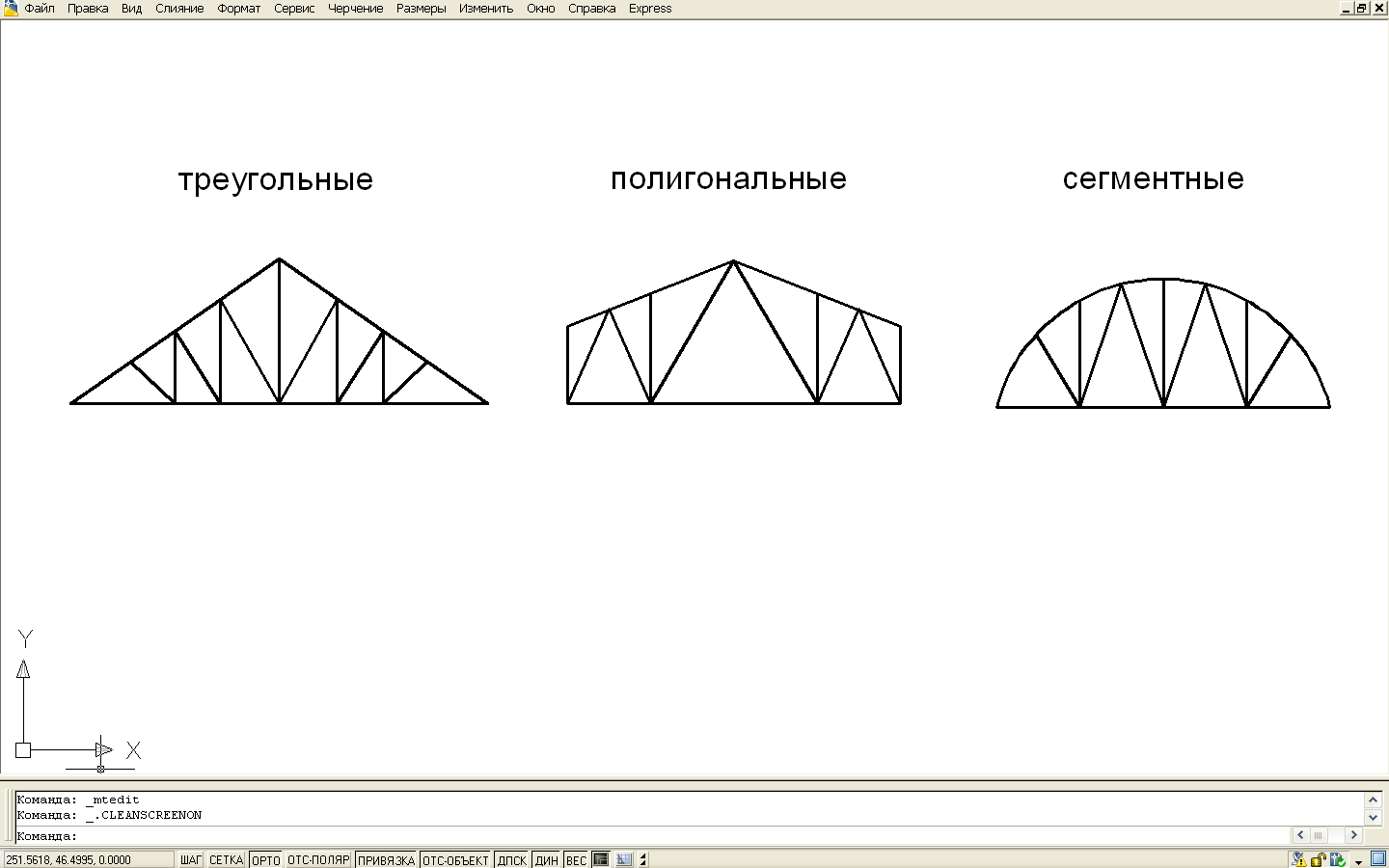Screen dimensions: 1389x868
Task: Click the communication center tray icon
Action: [1299, 860]
